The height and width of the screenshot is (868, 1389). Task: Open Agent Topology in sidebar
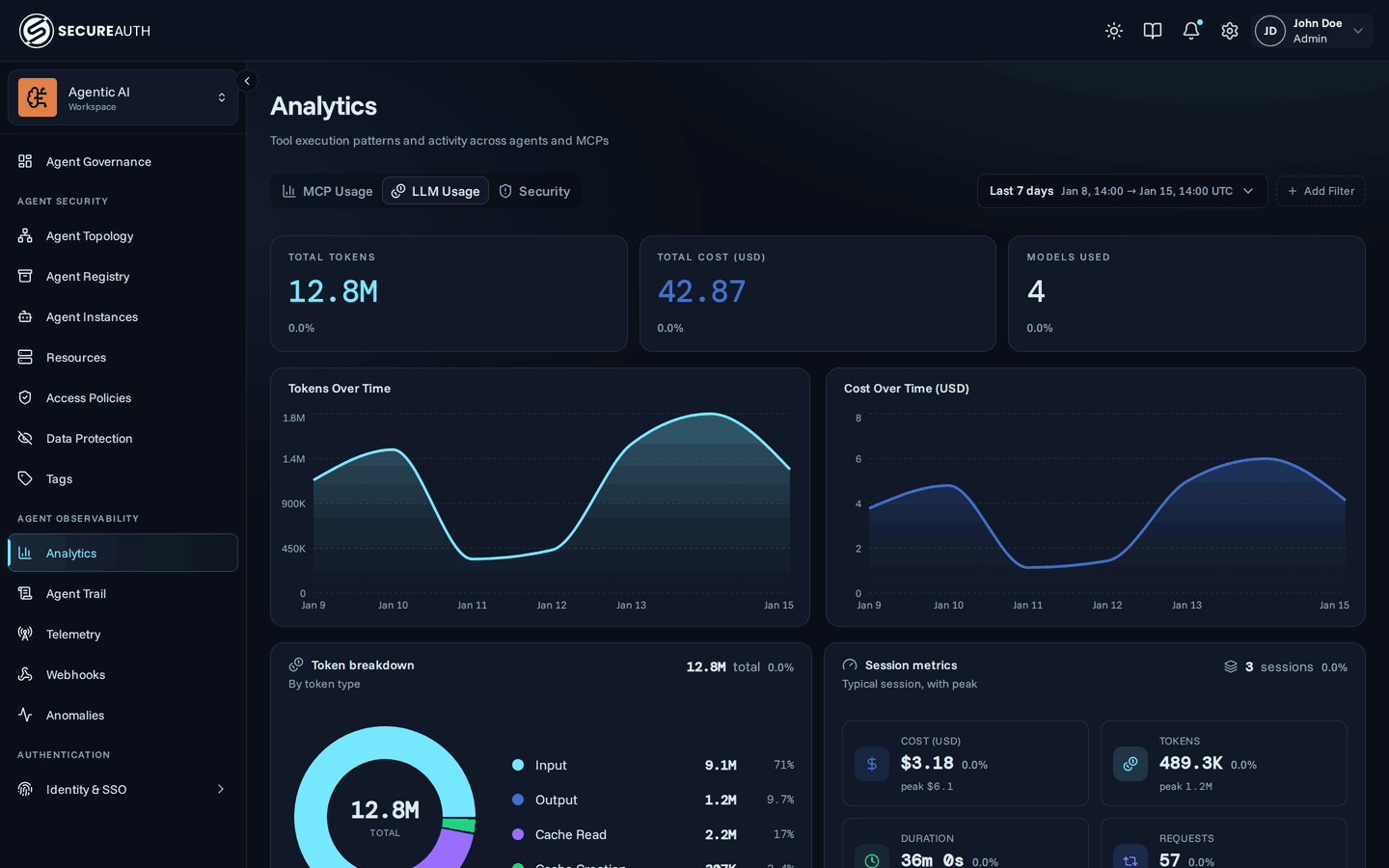(x=123, y=235)
